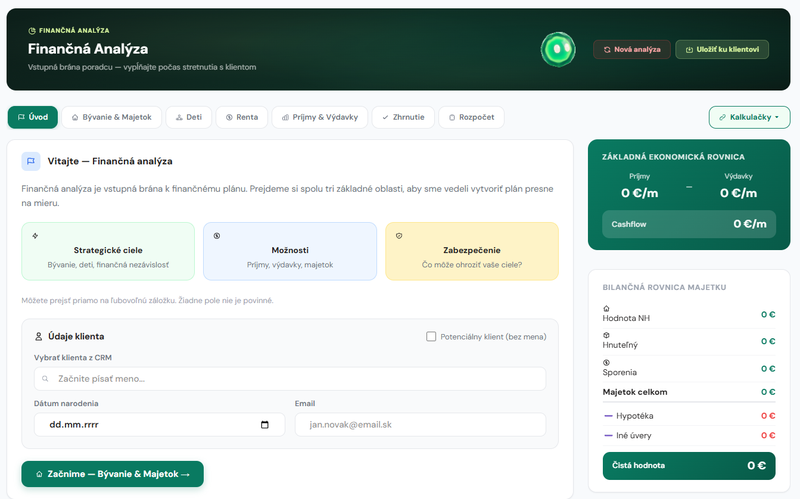Click the Cashflow 0 €/m row

coord(689,224)
